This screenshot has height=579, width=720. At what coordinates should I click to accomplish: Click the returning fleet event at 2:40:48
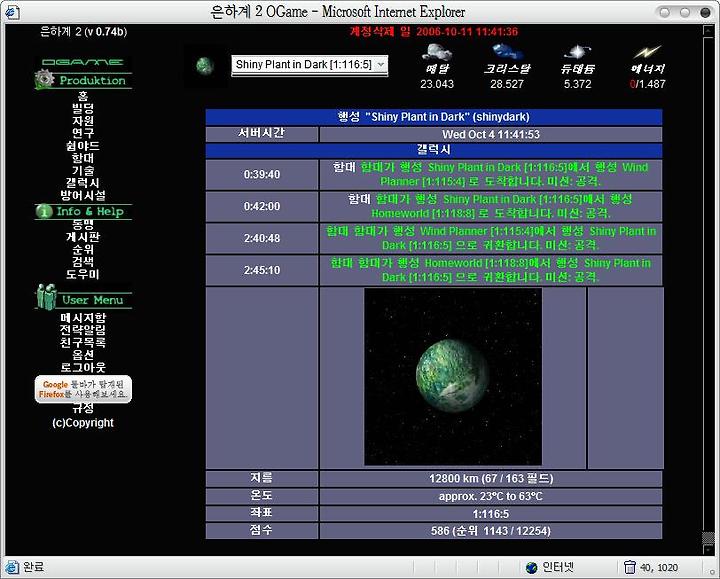click(490, 238)
